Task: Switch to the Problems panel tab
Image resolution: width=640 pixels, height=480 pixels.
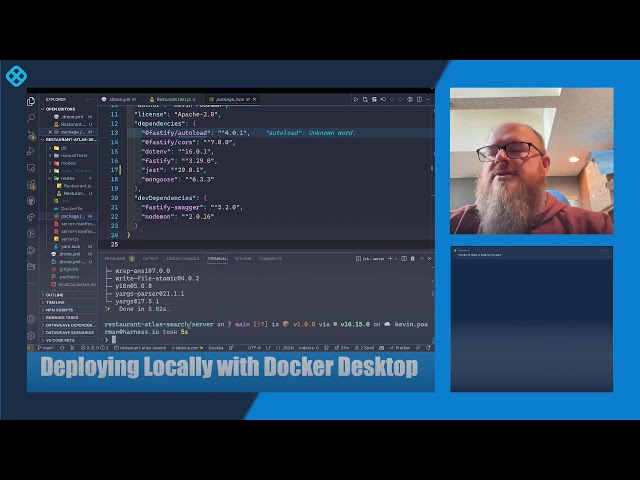Action: [115, 259]
